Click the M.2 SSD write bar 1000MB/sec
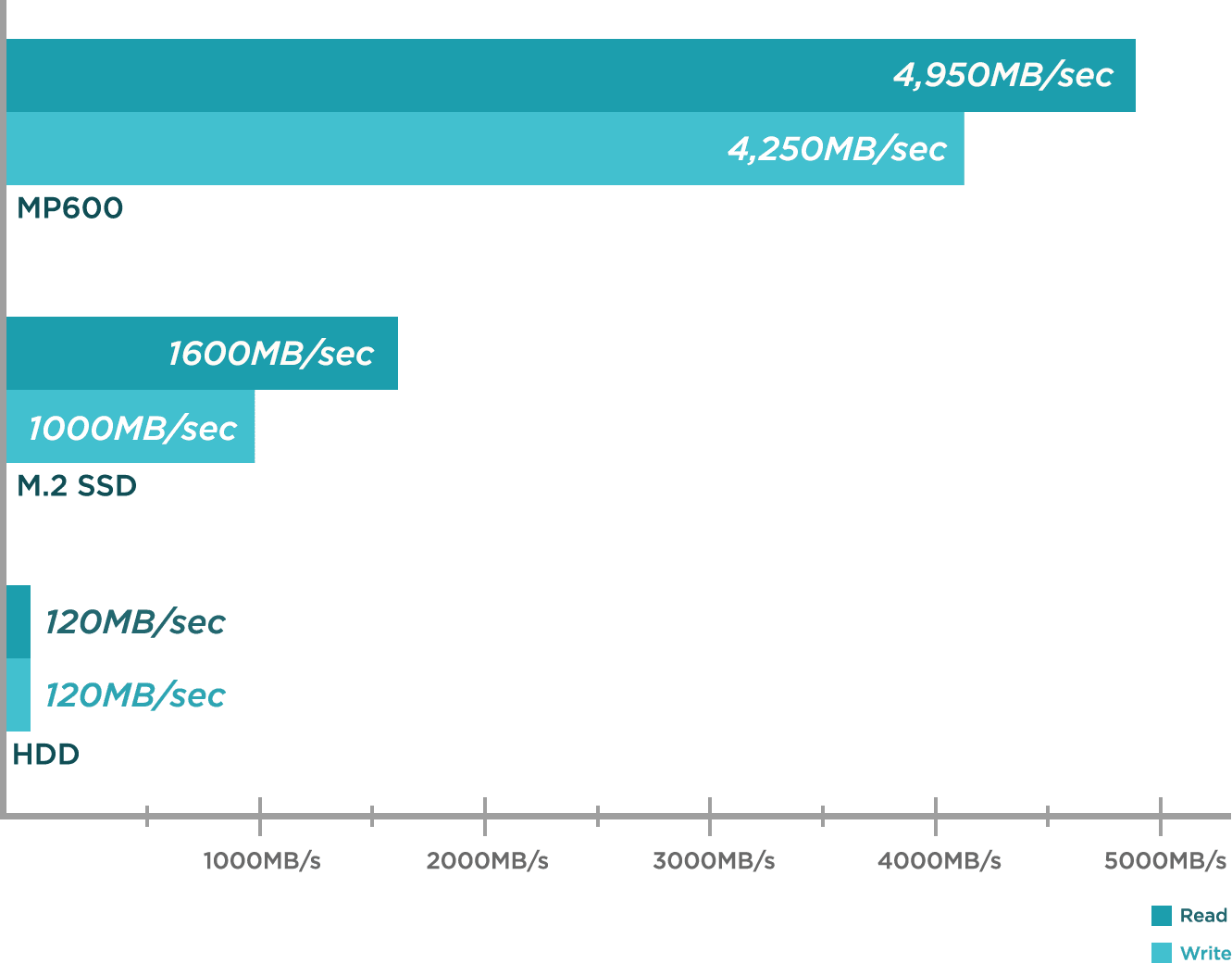1232x963 pixels. coord(131,427)
